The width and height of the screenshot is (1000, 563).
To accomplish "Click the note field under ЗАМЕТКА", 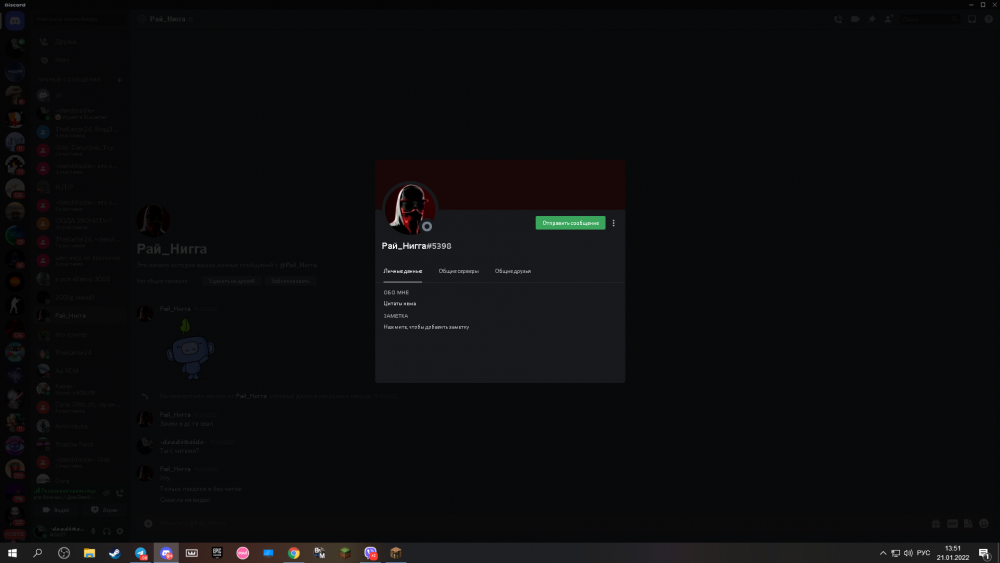I will pos(426,327).
